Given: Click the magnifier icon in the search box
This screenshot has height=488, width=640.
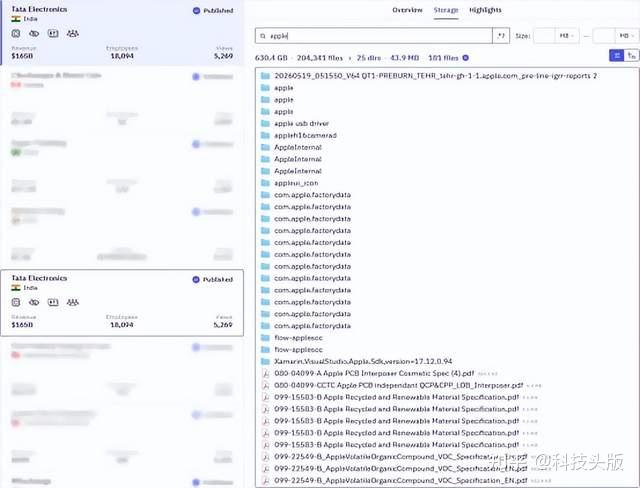Looking at the screenshot, I should tap(263, 36).
